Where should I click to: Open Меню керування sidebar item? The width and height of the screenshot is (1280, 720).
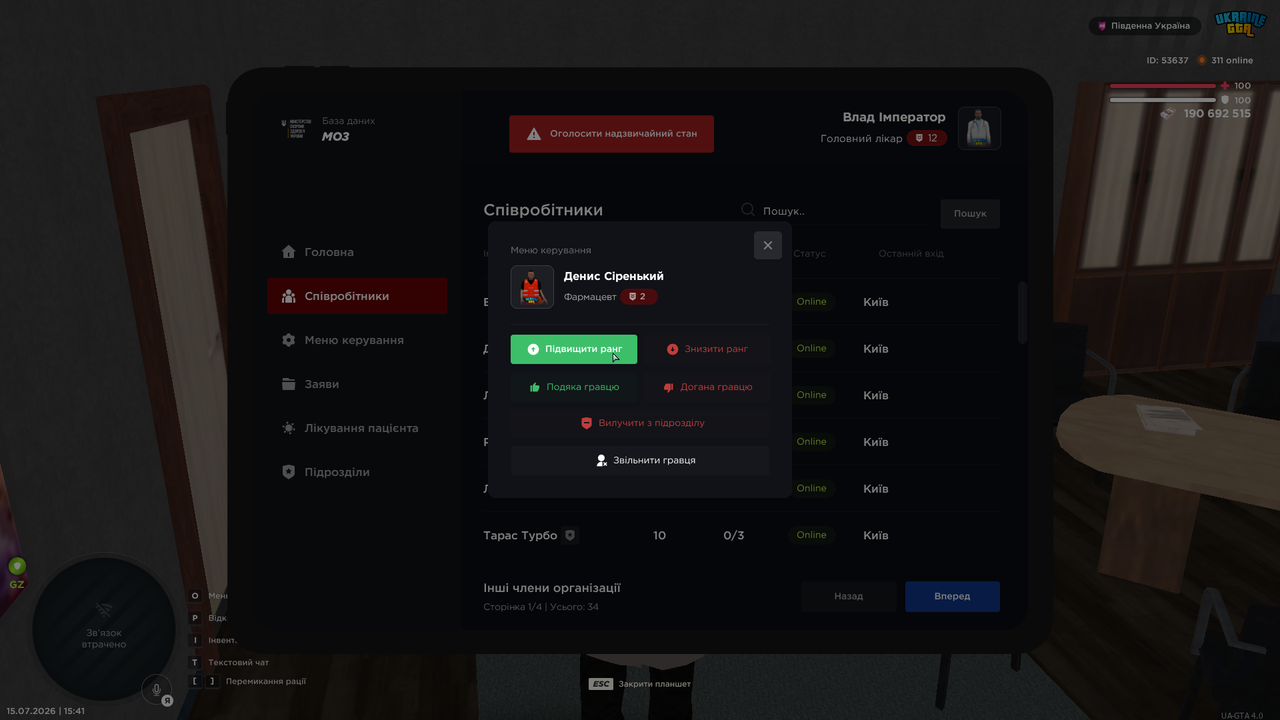tap(357, 340)
